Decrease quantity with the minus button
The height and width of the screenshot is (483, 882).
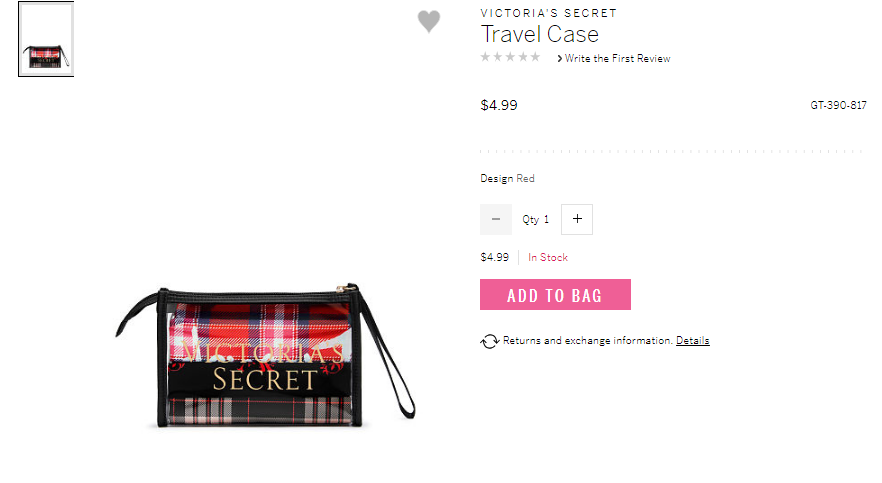click(496, 219)
